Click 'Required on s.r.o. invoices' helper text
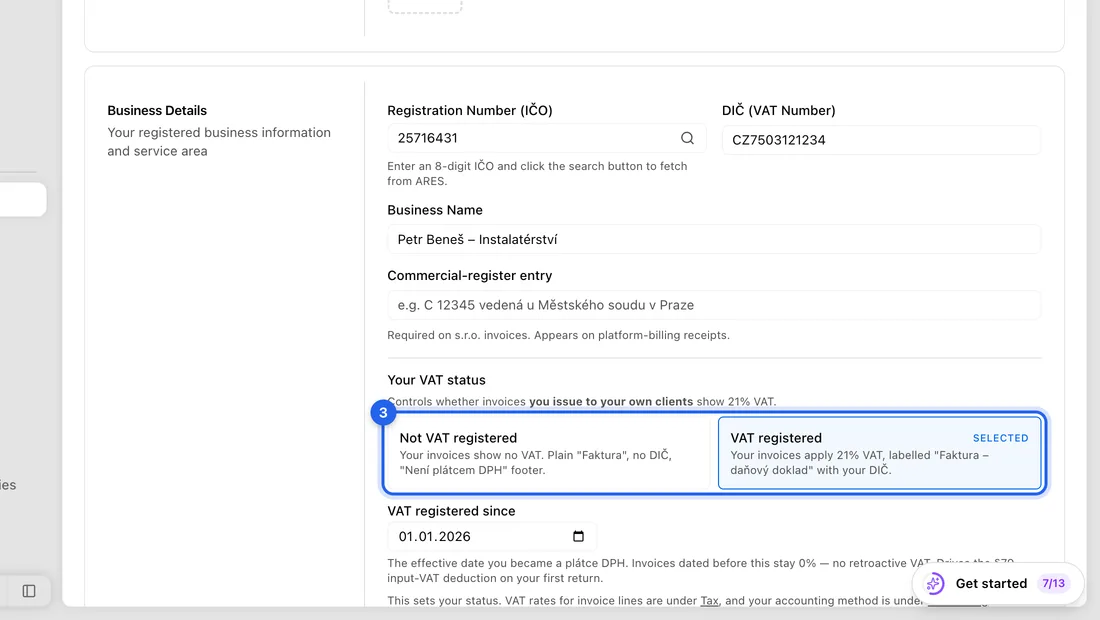Image resolution: width=1100 pixels, height=620 pixels. (558, 335)
